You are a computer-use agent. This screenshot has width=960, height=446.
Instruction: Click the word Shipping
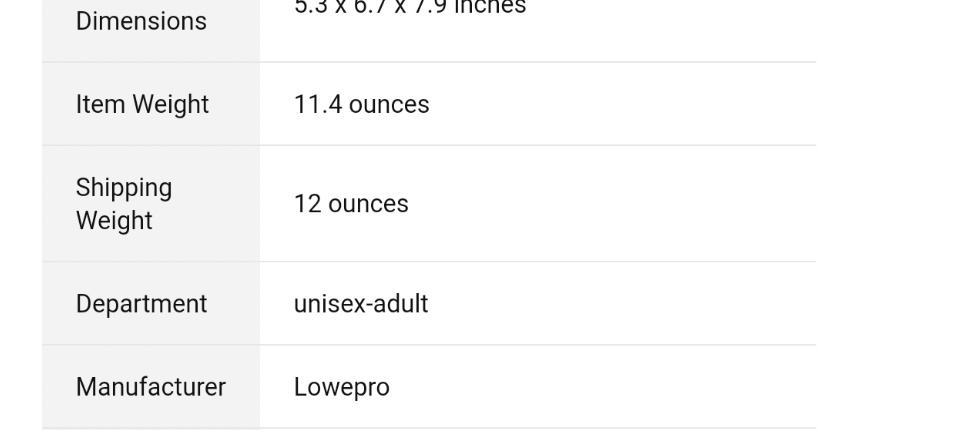pyautogui.click(x=124, y=188)
